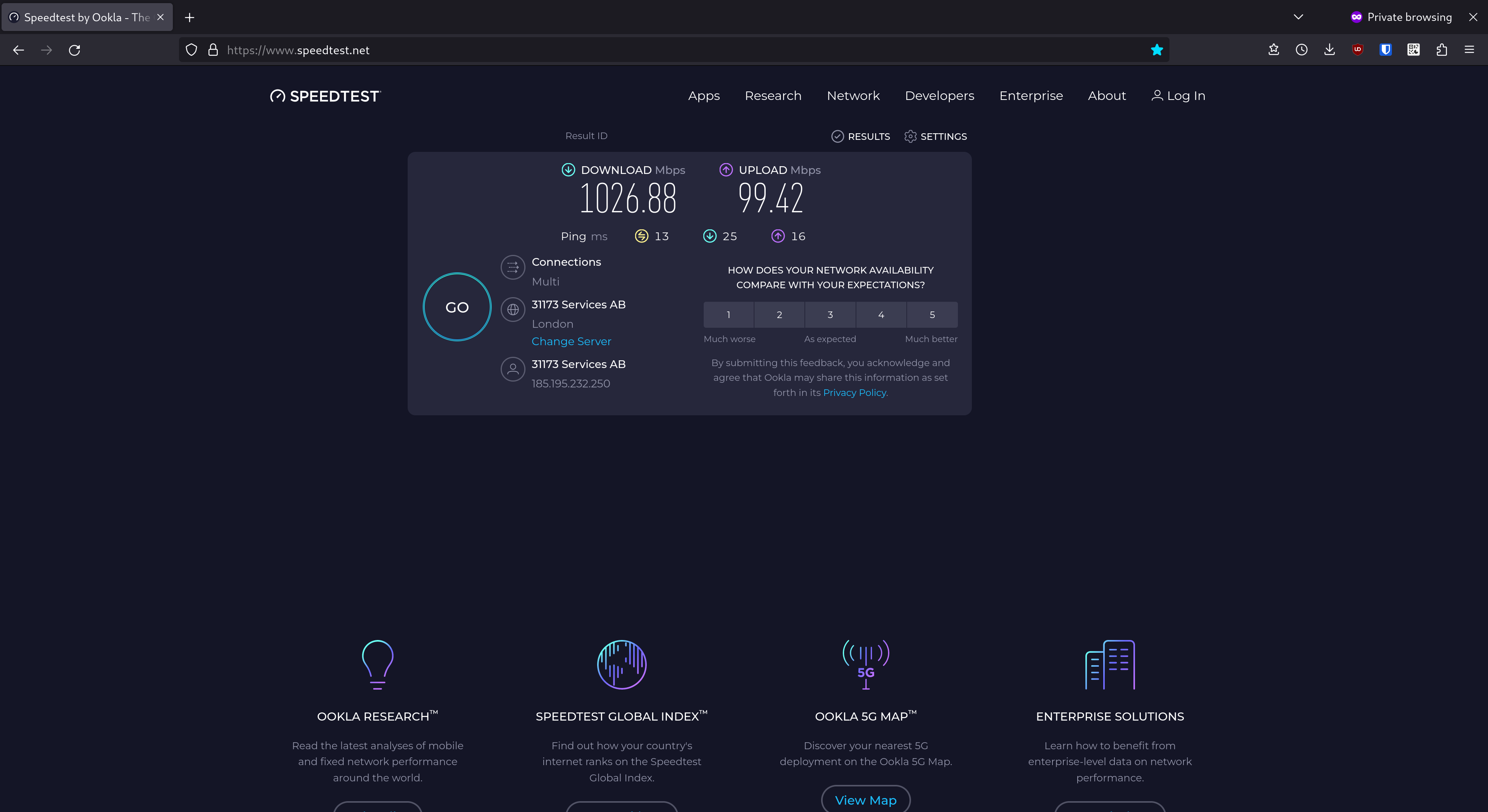Click the download arrow icon beside DOWNLOAD
The height and width of the screenshot is (812, 1488).
568,170
